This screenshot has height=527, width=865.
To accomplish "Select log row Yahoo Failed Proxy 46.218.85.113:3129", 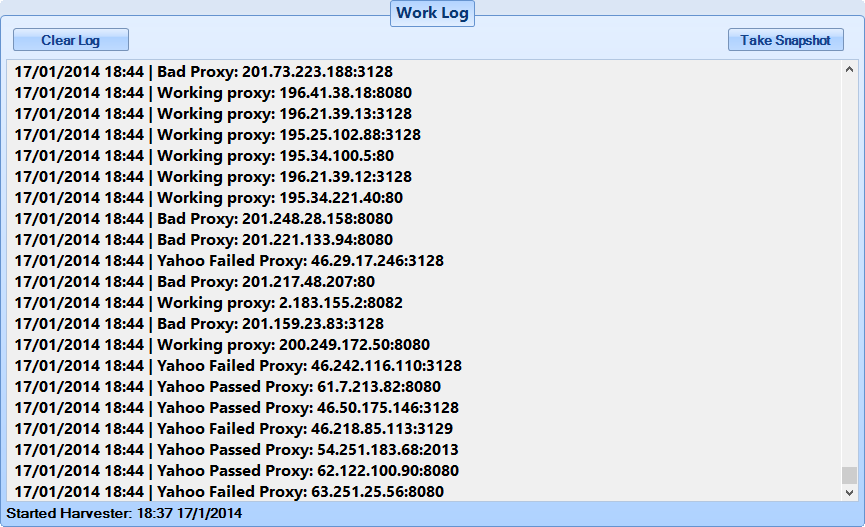I will pyautogui.click(x=234, y=428).
